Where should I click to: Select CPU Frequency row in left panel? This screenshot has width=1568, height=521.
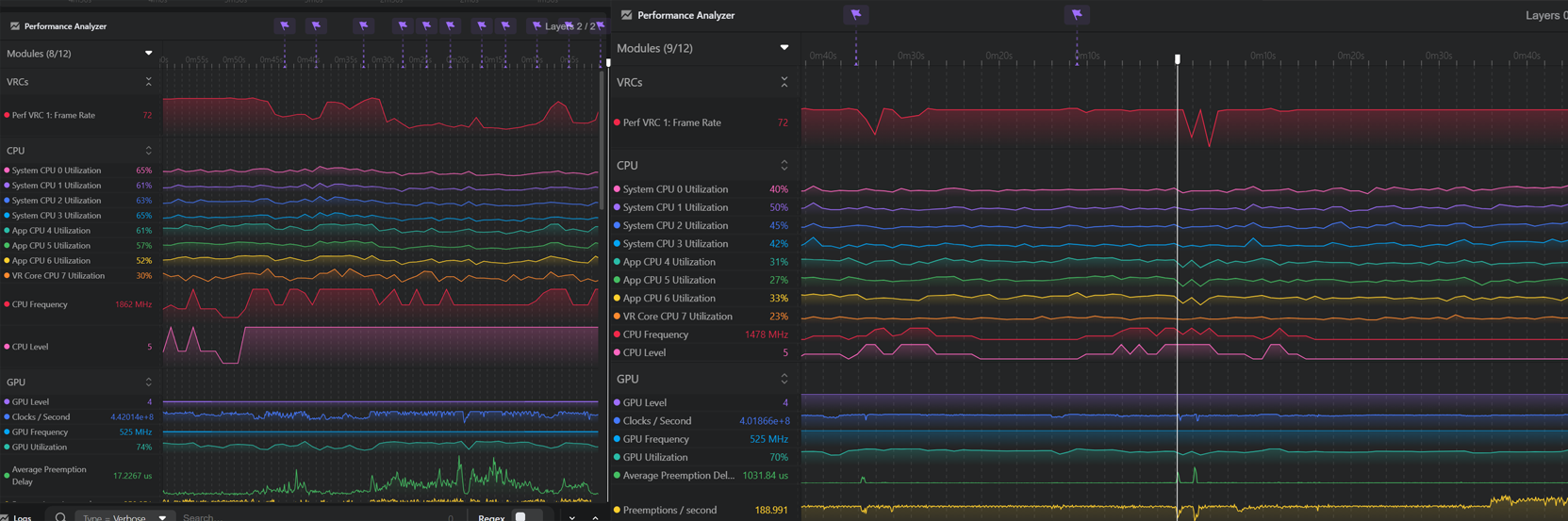[x=40, y=304]
